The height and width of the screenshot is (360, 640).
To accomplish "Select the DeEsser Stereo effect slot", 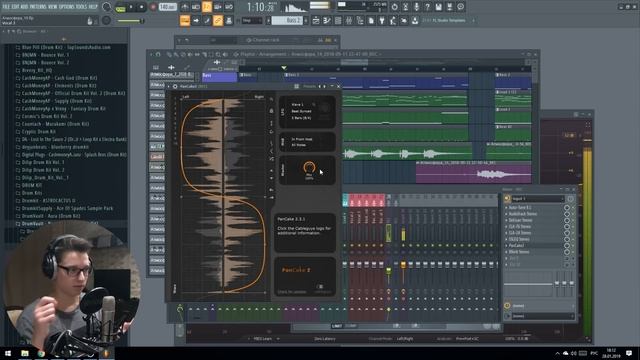I will coord(533,220).
